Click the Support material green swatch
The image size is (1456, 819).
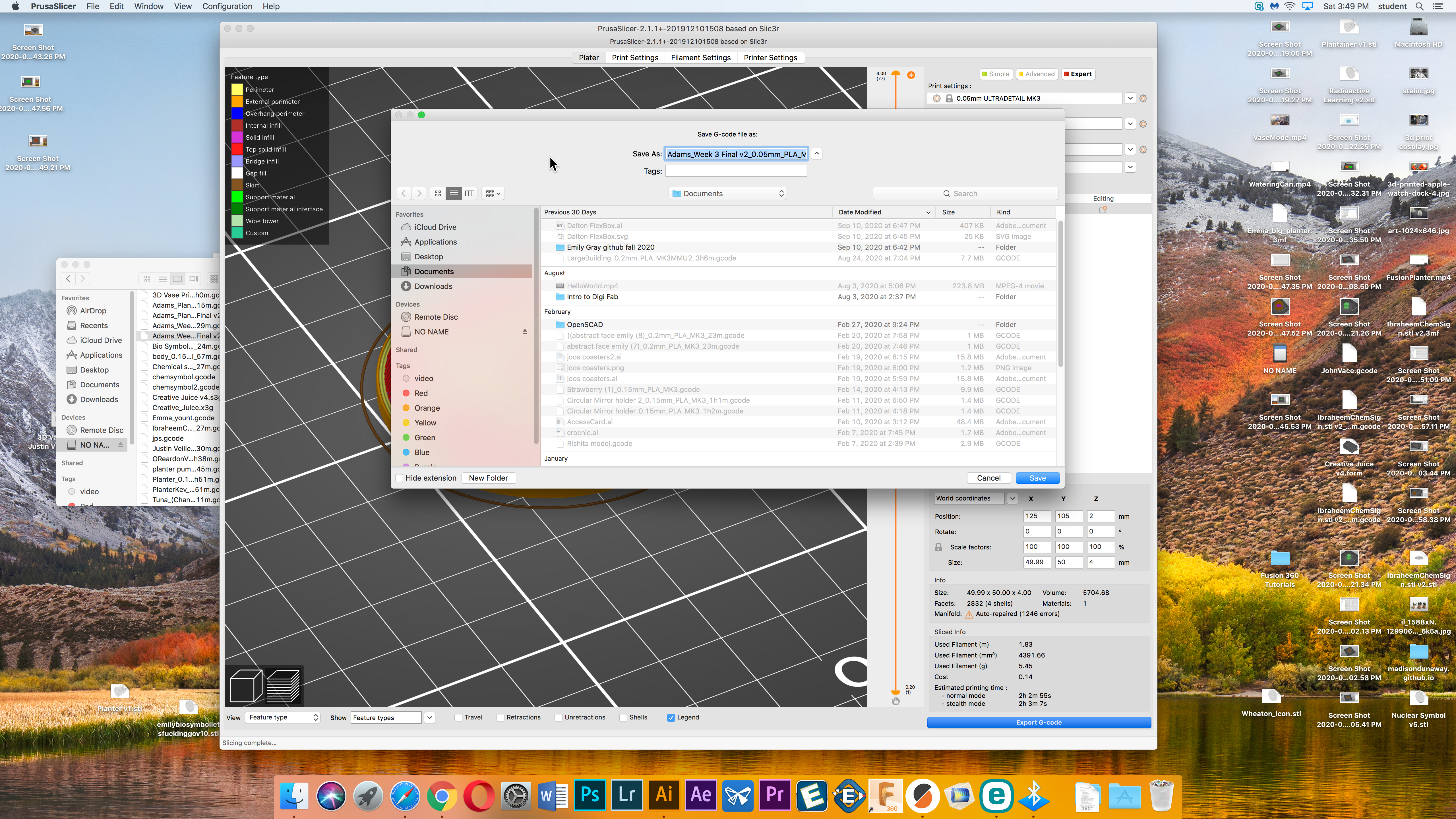coord(237,197)
